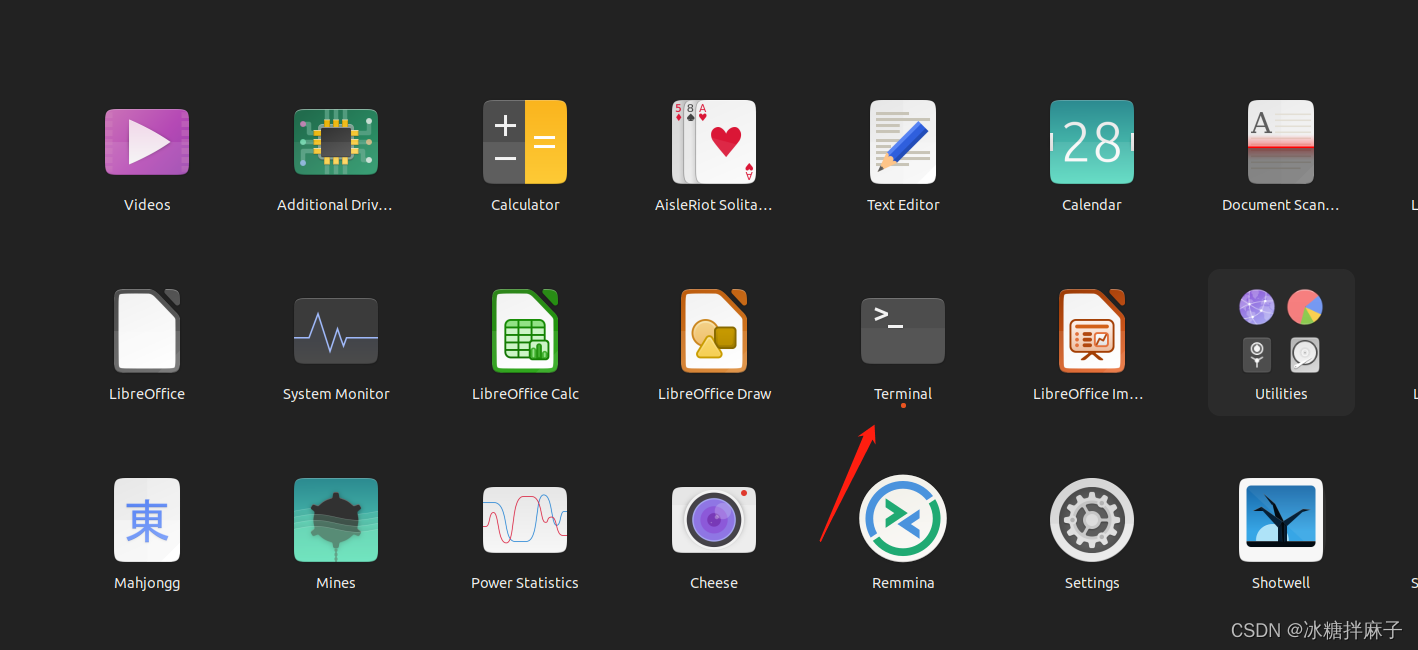The image size is (1418, 650).
Task: Click the "System Monitor" label
Action: [x=336, y=394]
